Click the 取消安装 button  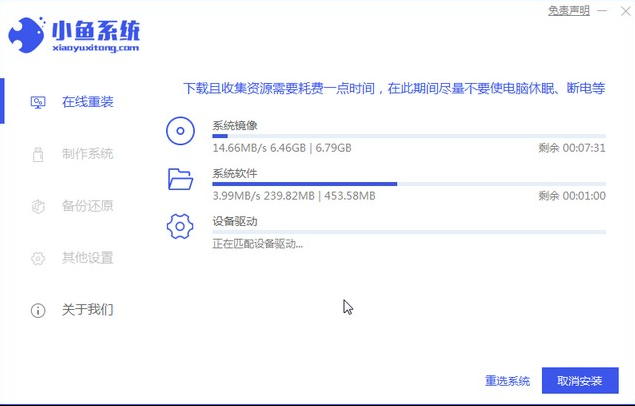[580, 380]
